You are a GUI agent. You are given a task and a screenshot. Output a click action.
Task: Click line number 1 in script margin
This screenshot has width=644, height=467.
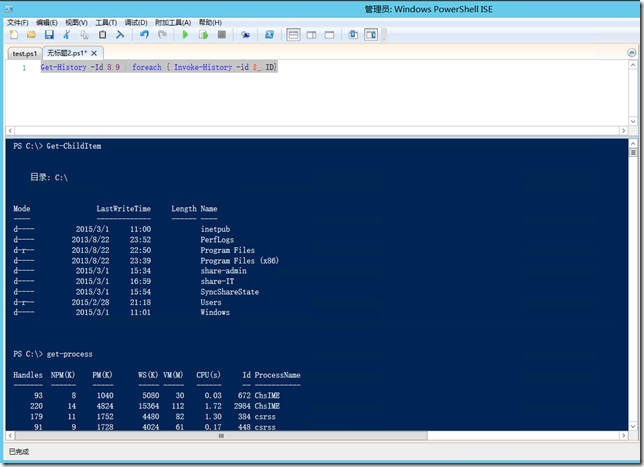[24, 68]
